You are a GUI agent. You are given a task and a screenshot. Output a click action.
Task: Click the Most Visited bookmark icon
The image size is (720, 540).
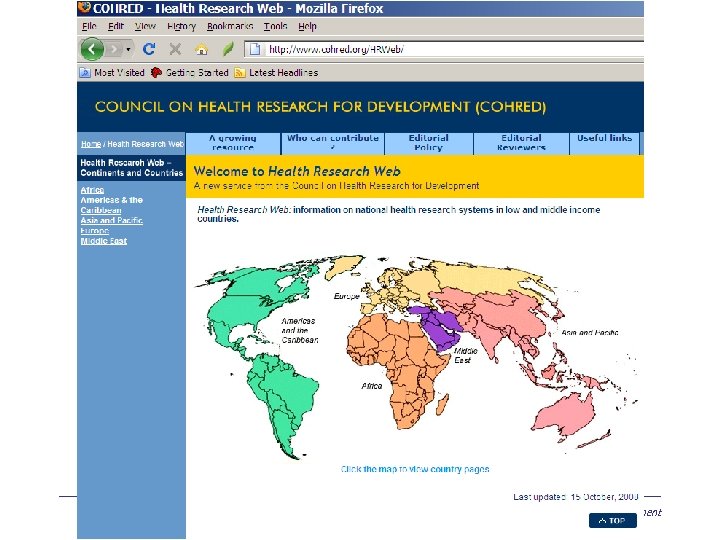click(85, 73)
